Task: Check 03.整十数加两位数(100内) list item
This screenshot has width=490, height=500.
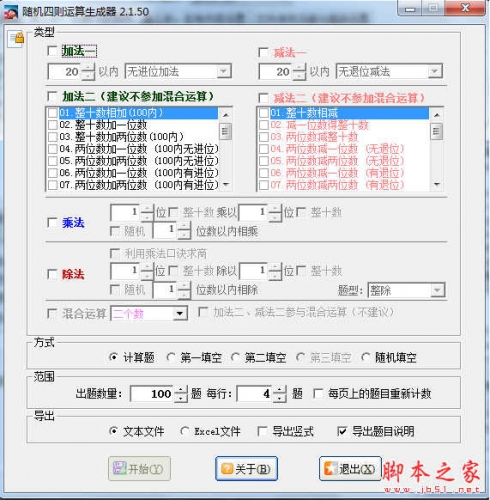Action: tap(53, 137)
